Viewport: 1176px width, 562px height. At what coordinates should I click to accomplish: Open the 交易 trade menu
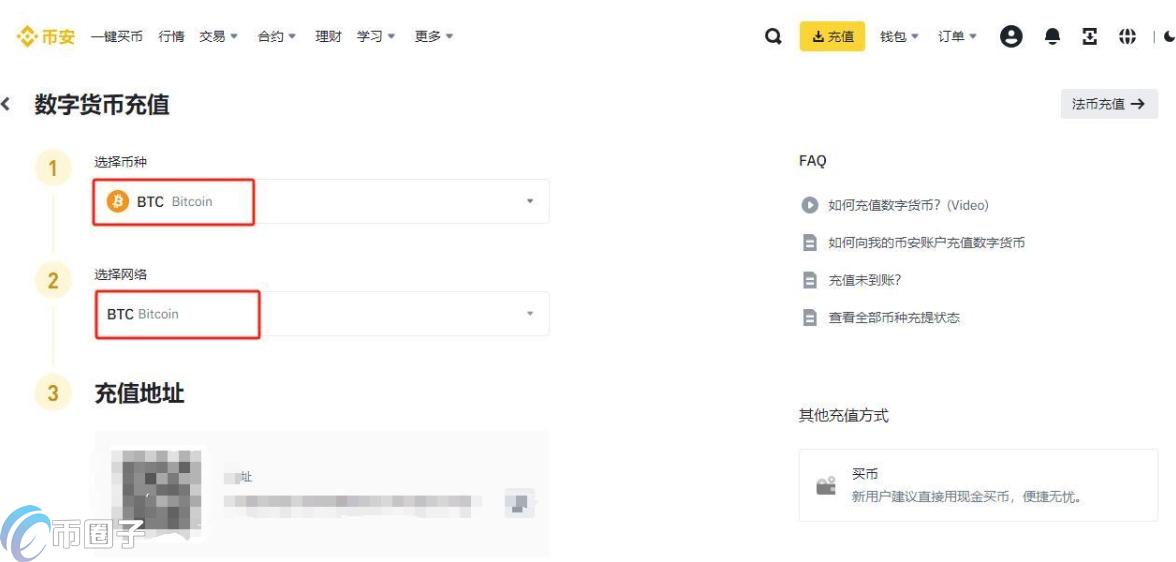[218, 36]
